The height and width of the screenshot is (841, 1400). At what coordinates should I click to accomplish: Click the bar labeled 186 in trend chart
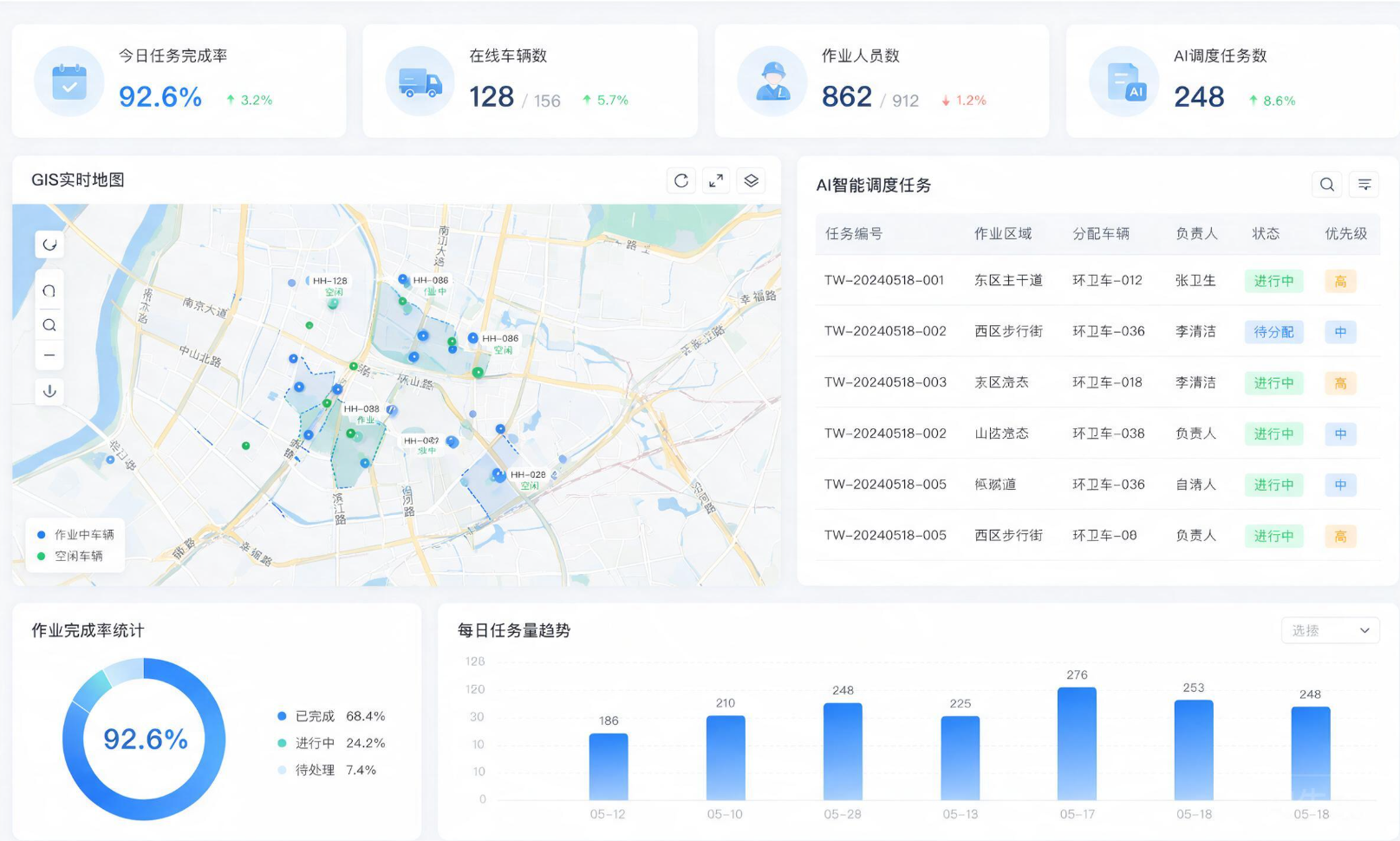(609, 766)
